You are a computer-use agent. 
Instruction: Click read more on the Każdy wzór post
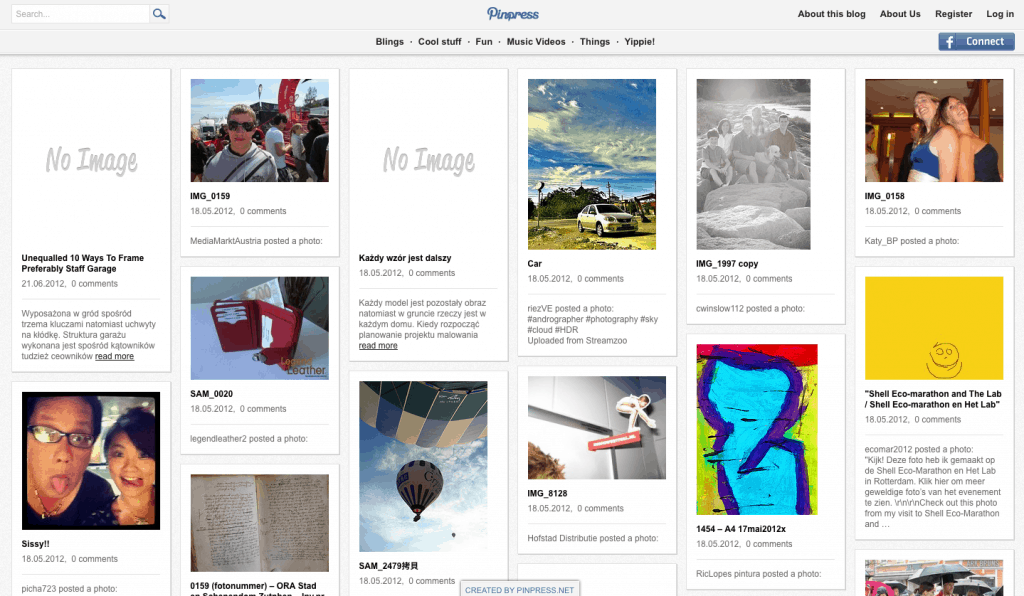[x=378, y=346]
